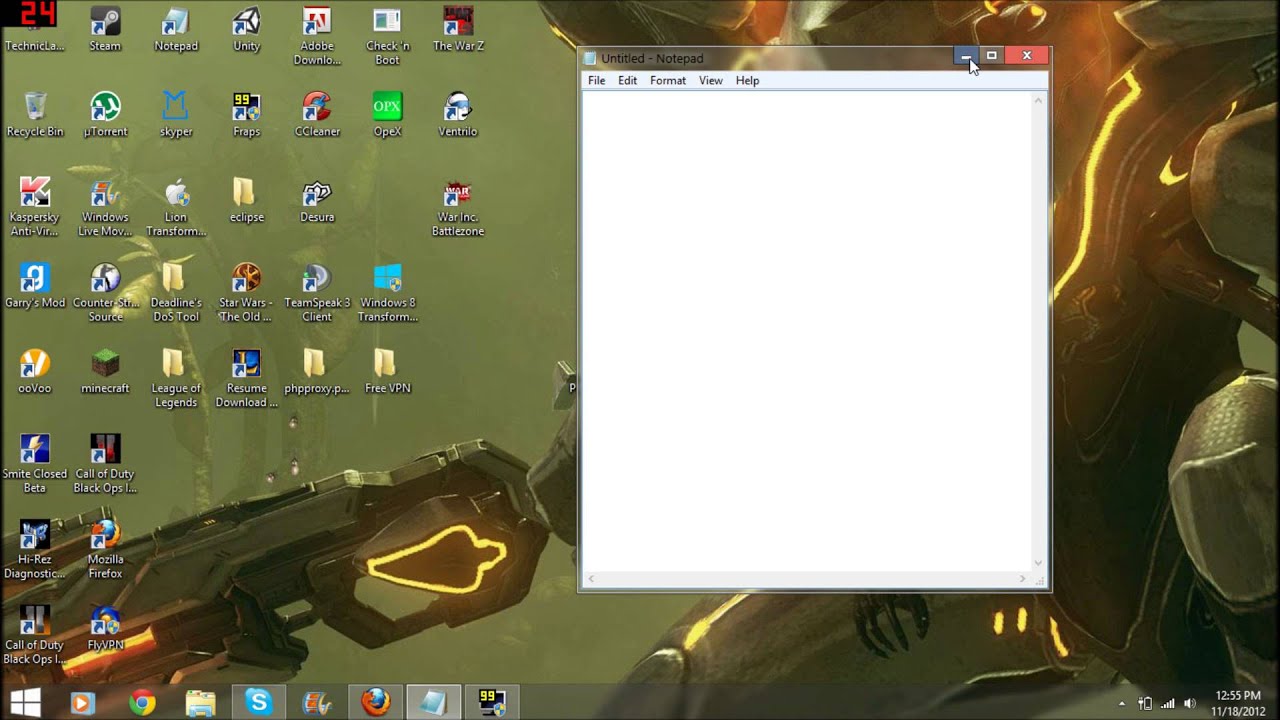Select the minecraft desktop icon

pyautogui.click(x=105, y=371)
